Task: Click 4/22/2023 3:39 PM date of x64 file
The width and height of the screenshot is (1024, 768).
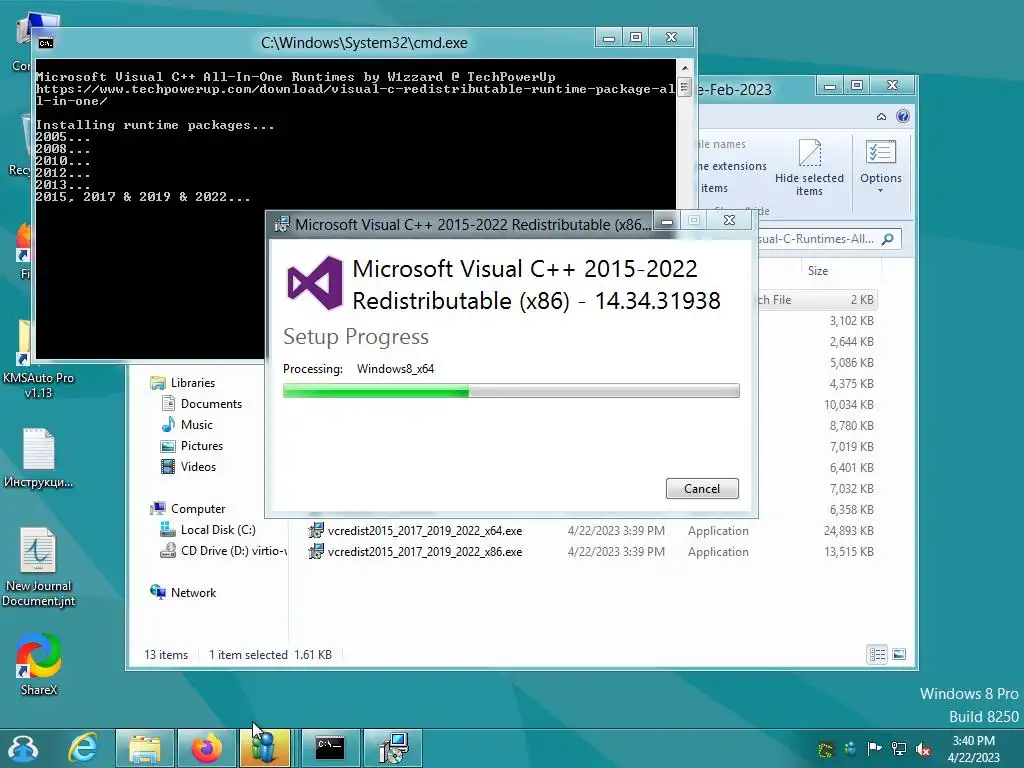Action: [616, 531]
